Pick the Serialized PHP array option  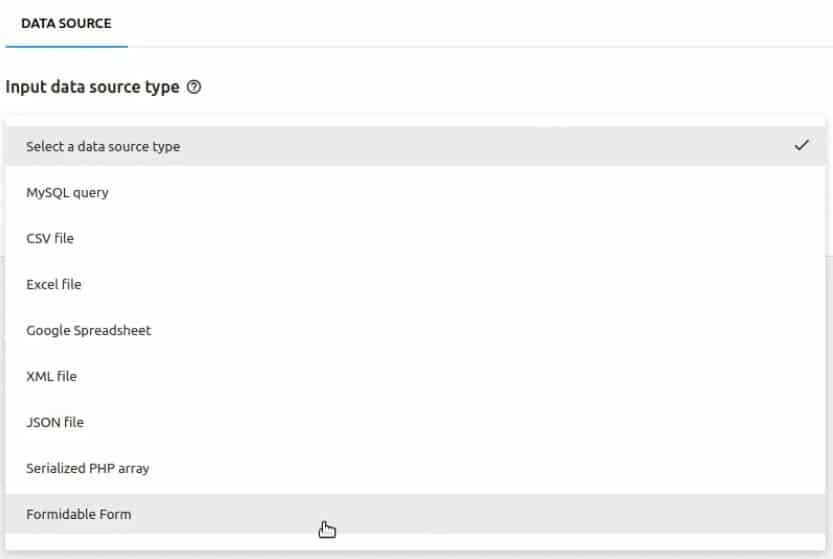coord(415,468)
